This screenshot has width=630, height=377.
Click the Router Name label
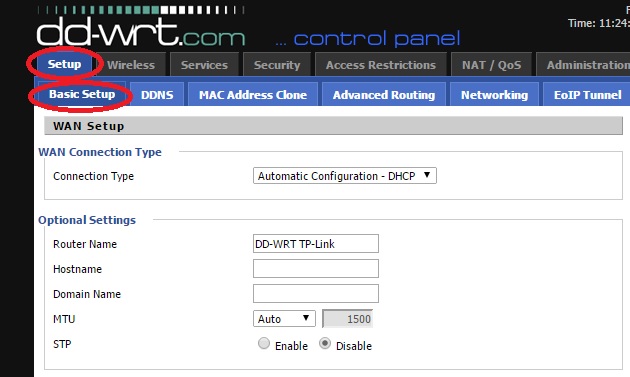[85, 244]
